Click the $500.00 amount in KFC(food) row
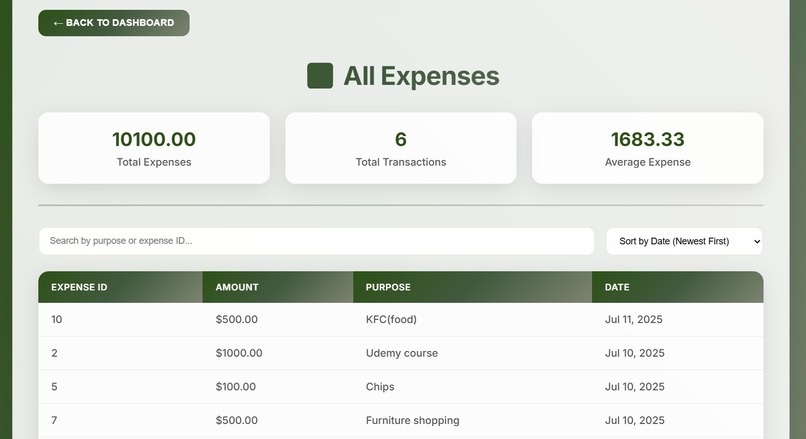 278,319
